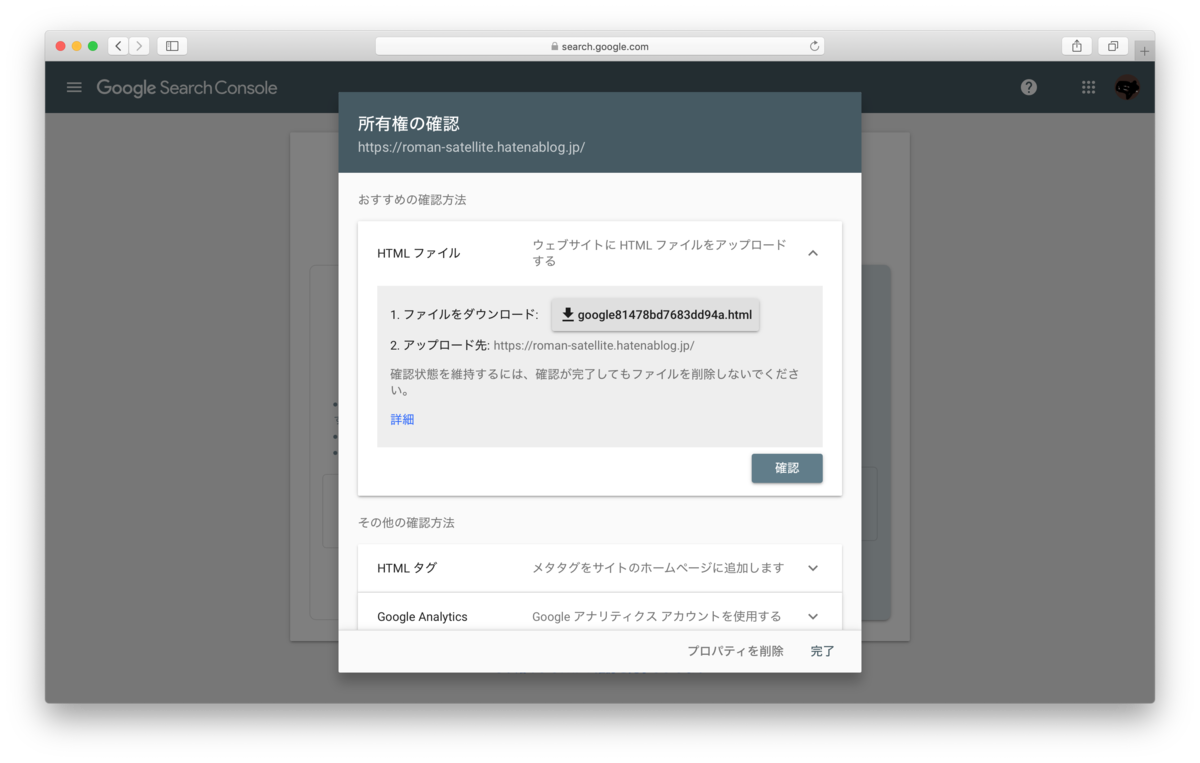Click the search.google.com address bar

[600, 46]
